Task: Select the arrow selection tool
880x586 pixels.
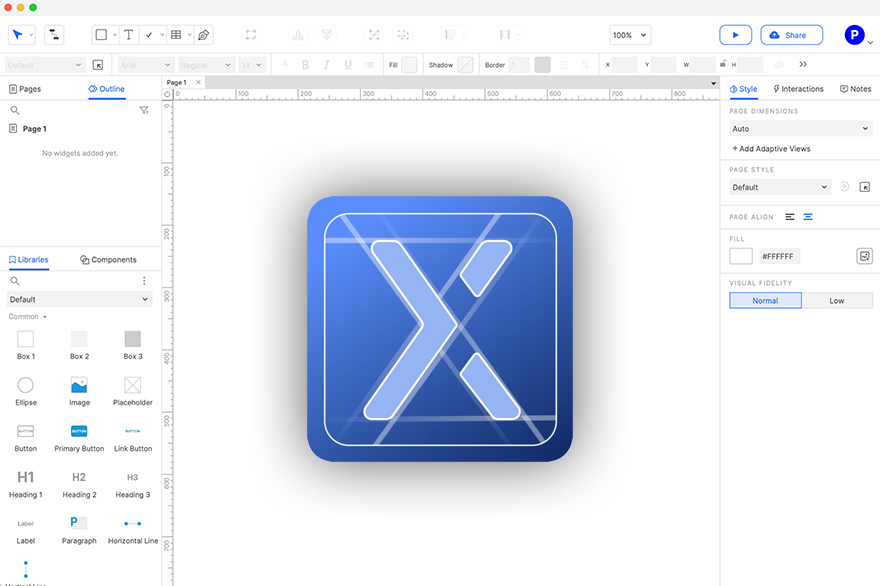Action: point(18,34)
